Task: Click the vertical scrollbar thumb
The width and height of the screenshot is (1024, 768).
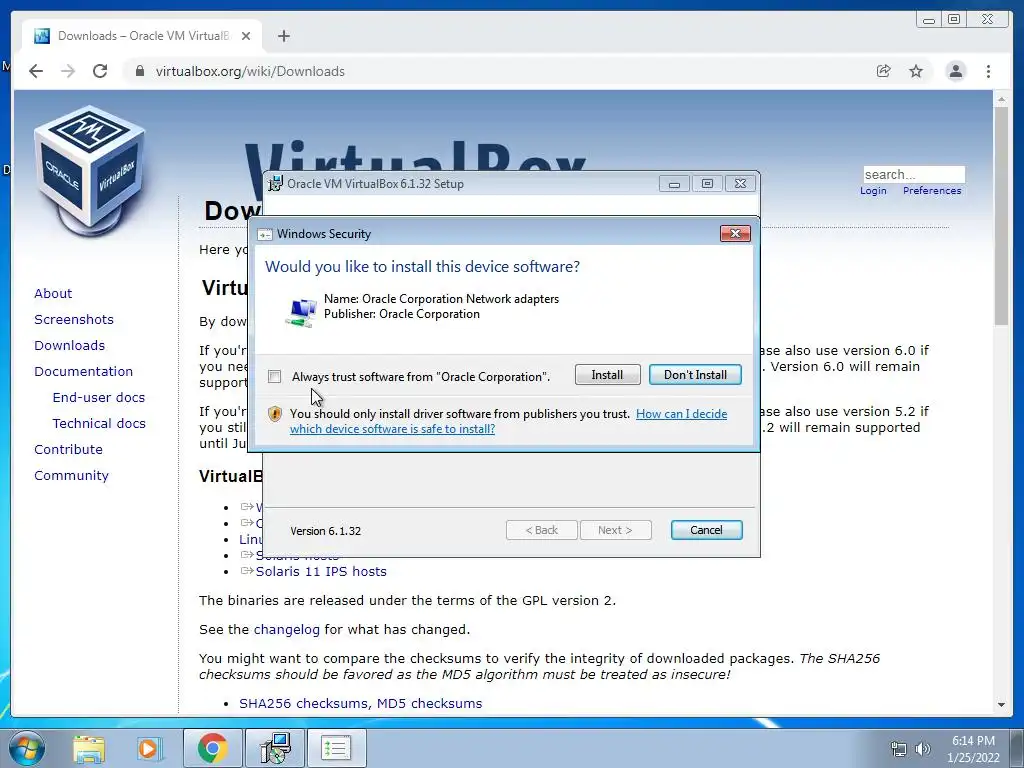Action: click(1001, 216)
